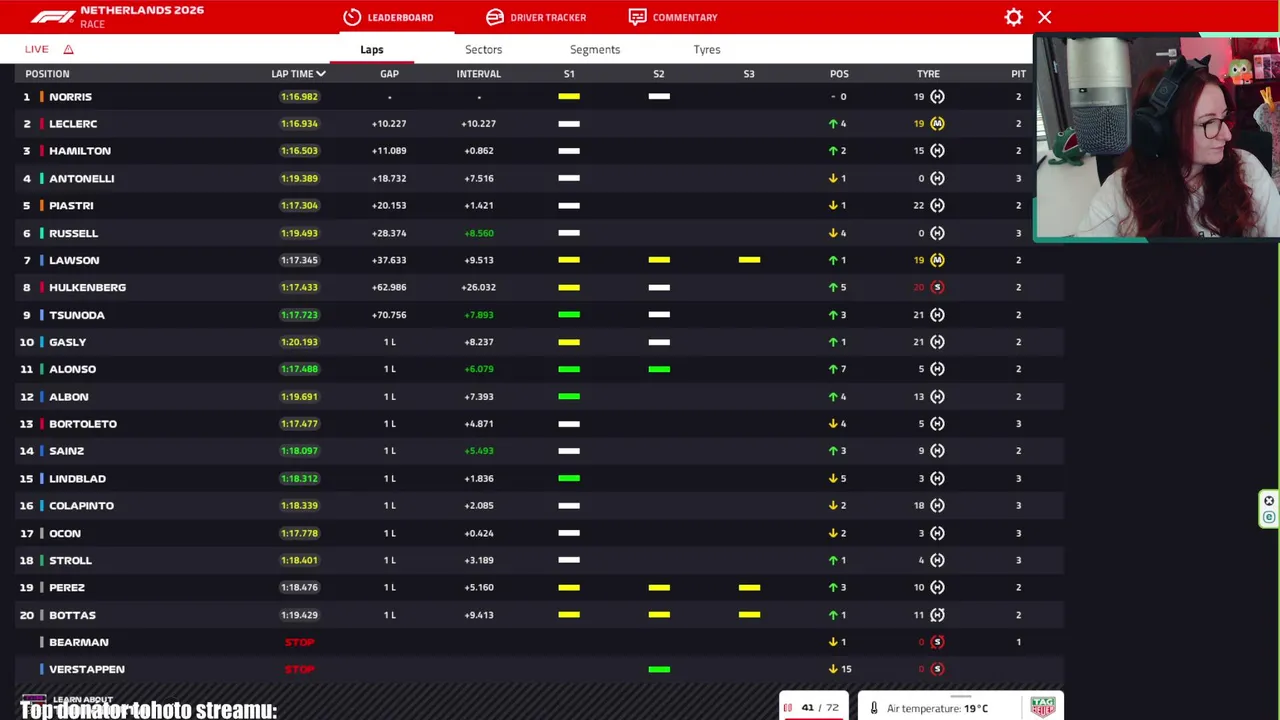The image size is (1280, 720).
Task: Select driver HAMILTON in the leaderboard
Action: (x=80, y=151)
